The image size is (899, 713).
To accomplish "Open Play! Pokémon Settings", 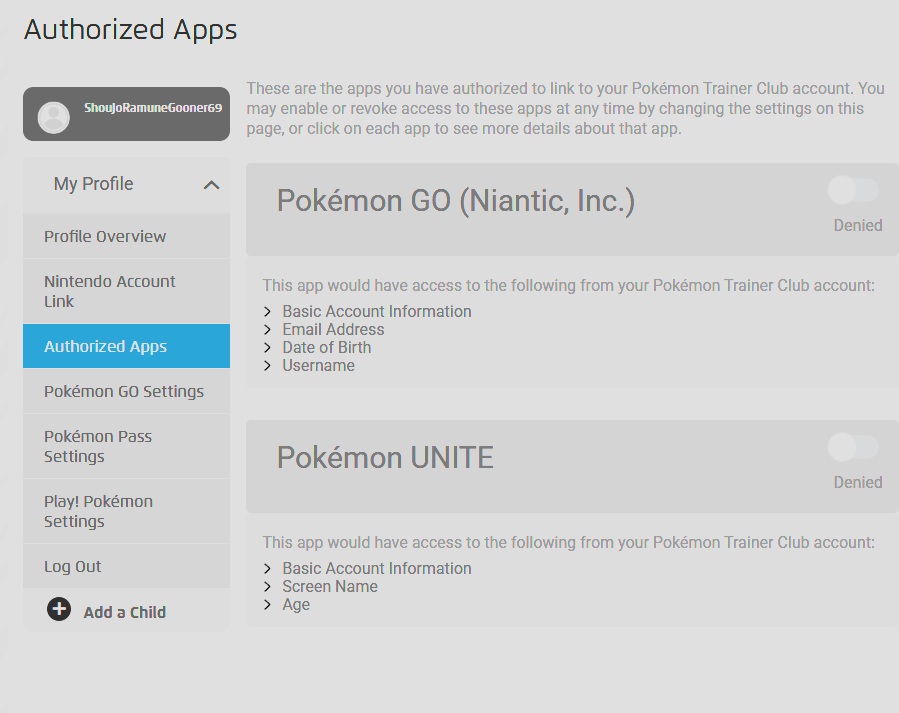I will [126, 511].
